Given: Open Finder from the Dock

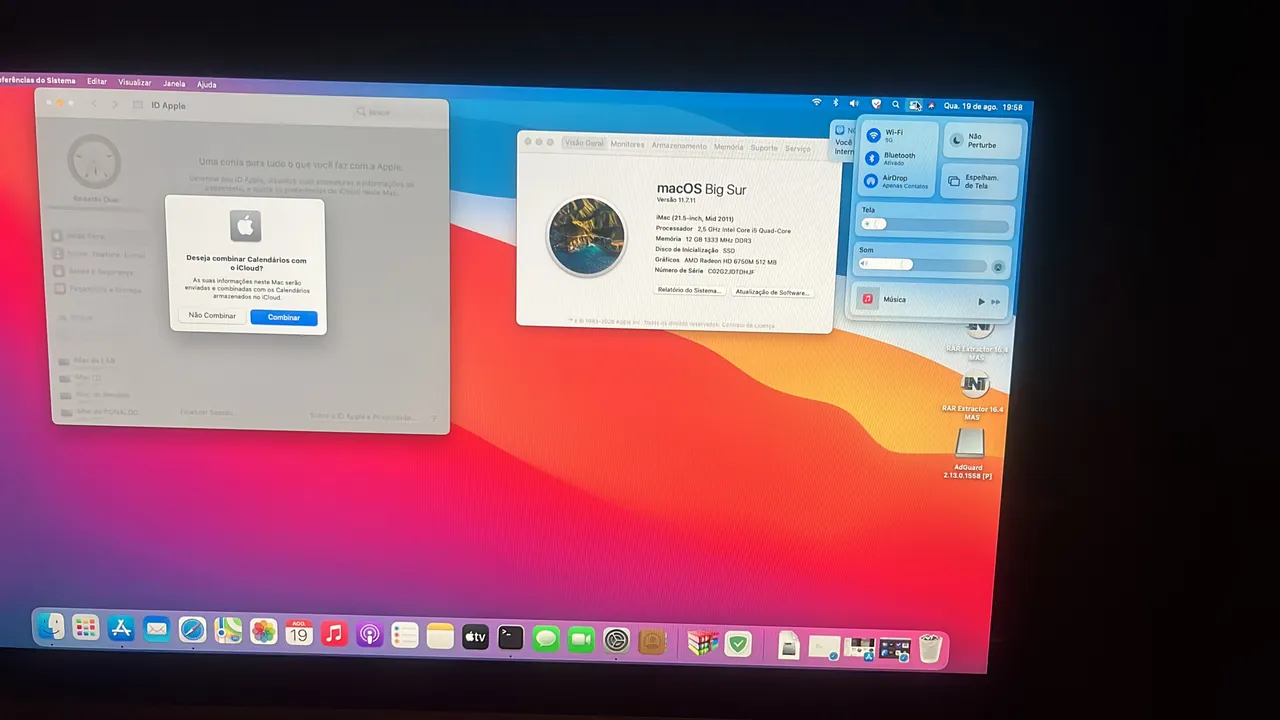Looking at the screenshot, I should pyautogui.click(x=50, y=626).
